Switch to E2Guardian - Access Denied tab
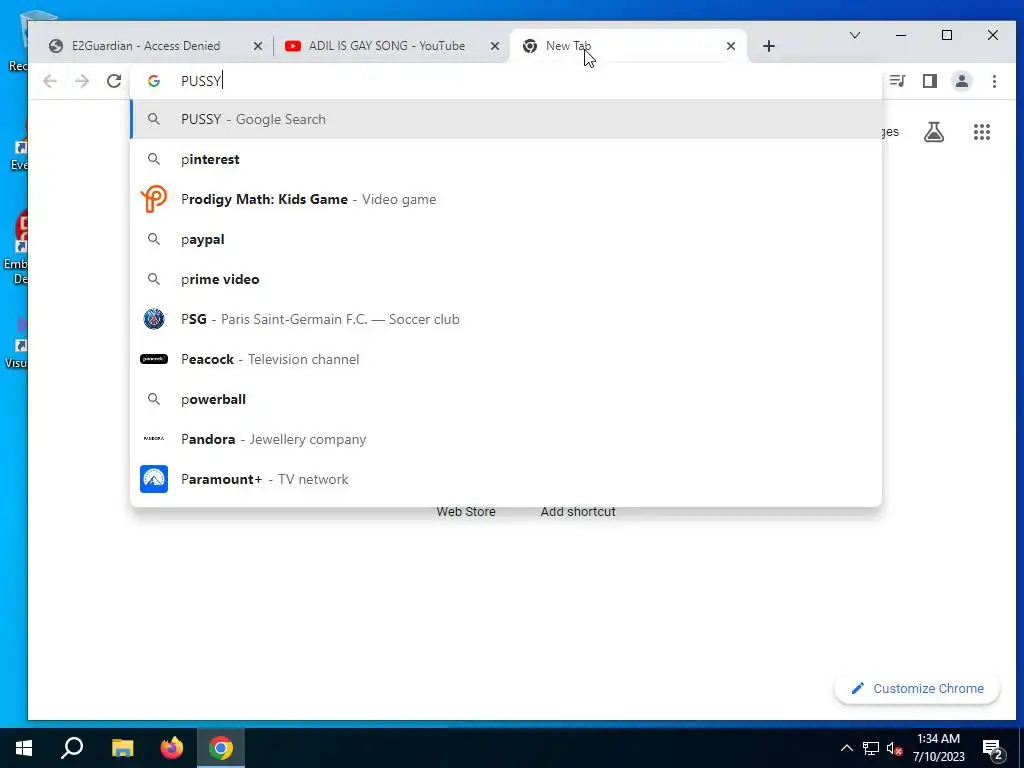1024x768 pixels. point(146,46)
